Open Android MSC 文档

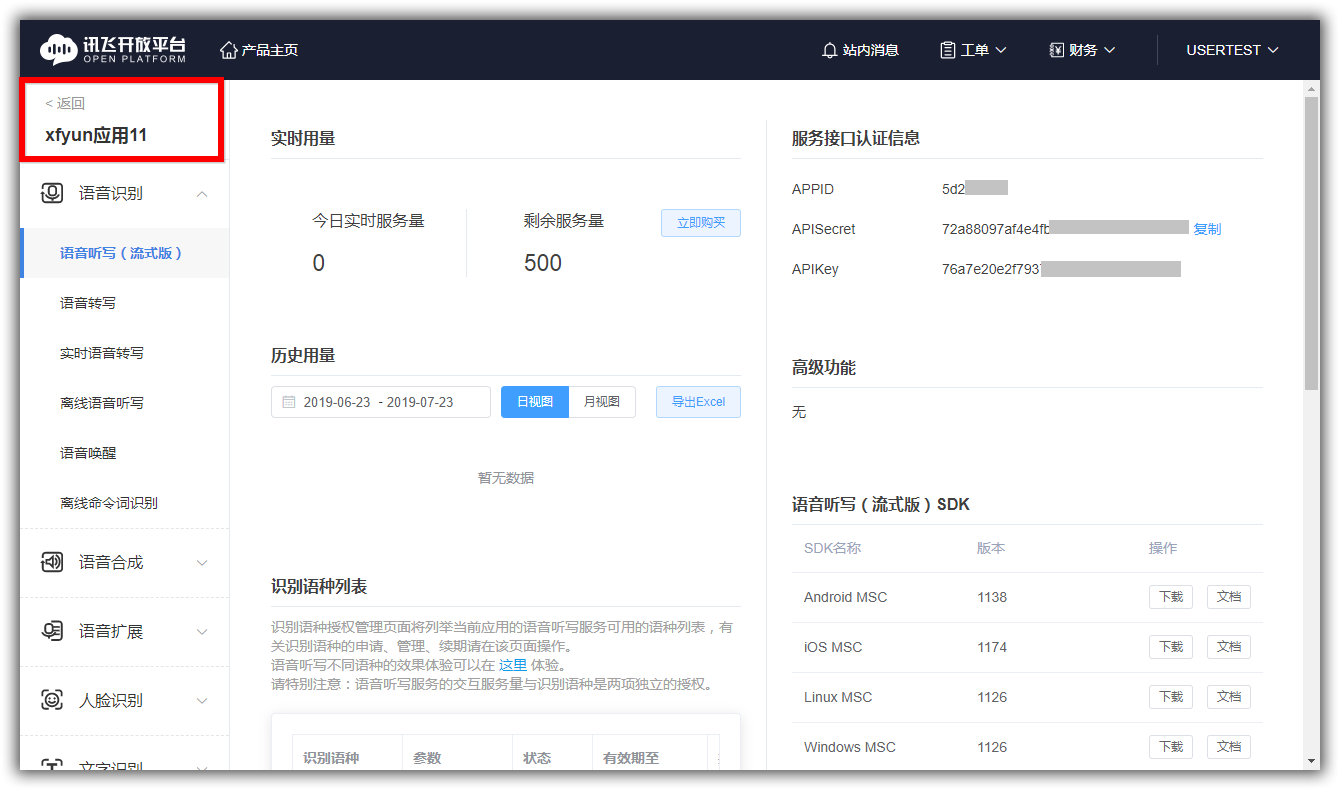coord(1229,597)
